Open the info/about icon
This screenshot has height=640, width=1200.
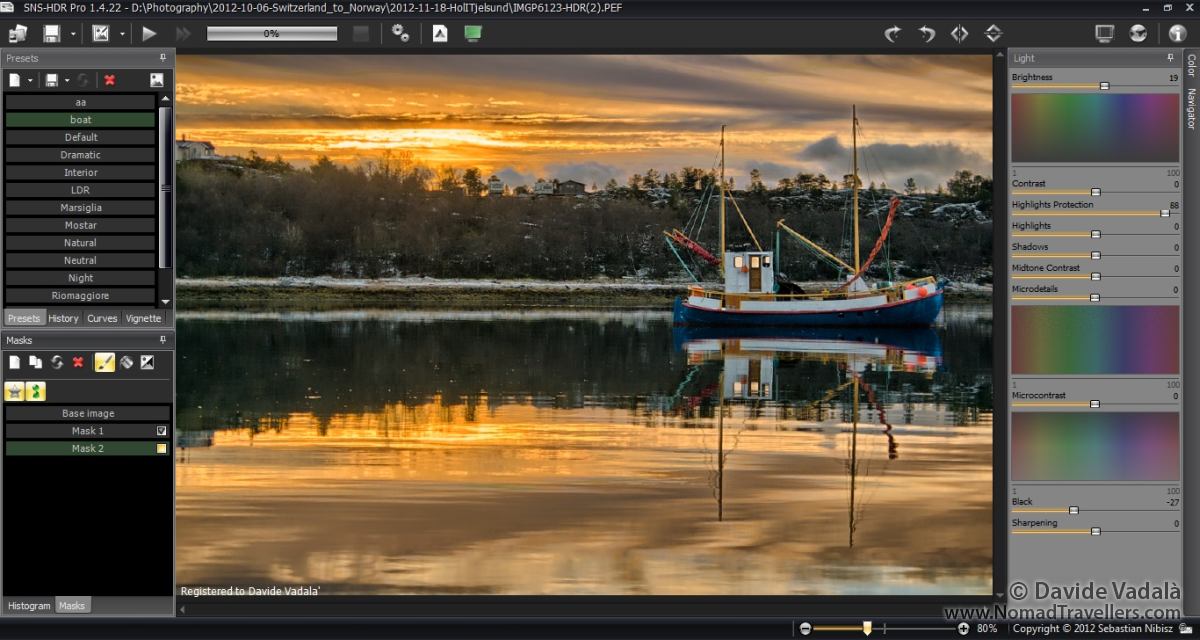pyautogui.click(x=1176, y=33)
